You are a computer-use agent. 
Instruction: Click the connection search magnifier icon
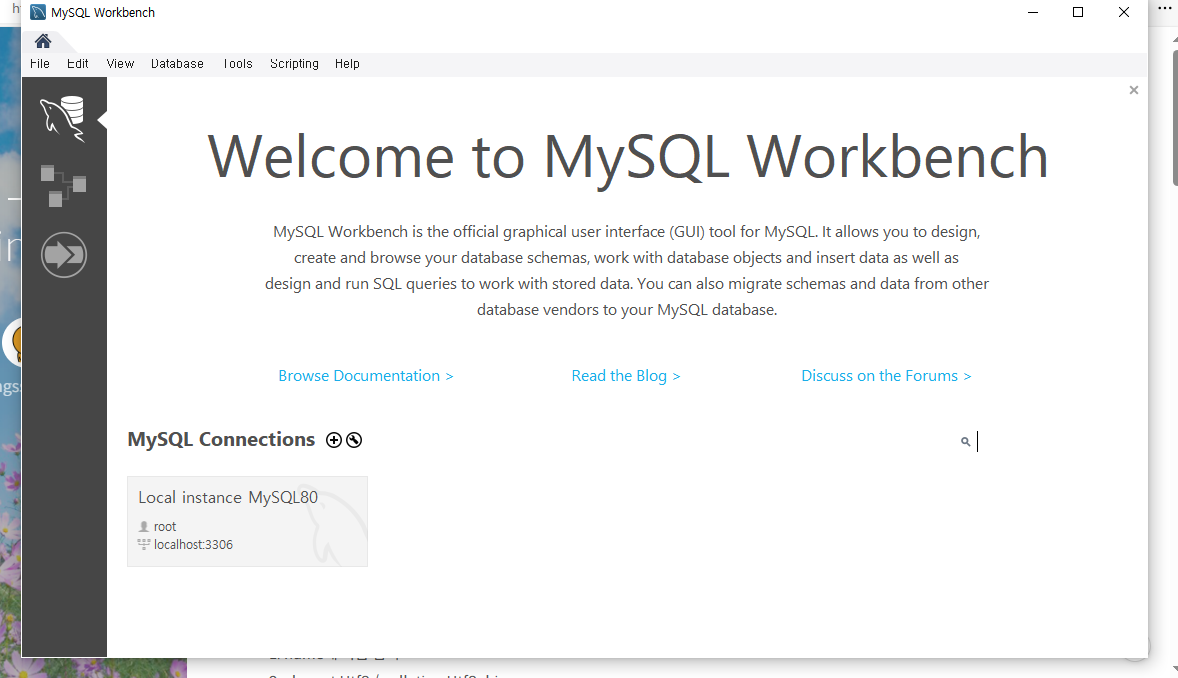pyautogui.click(x=965, y=442)
